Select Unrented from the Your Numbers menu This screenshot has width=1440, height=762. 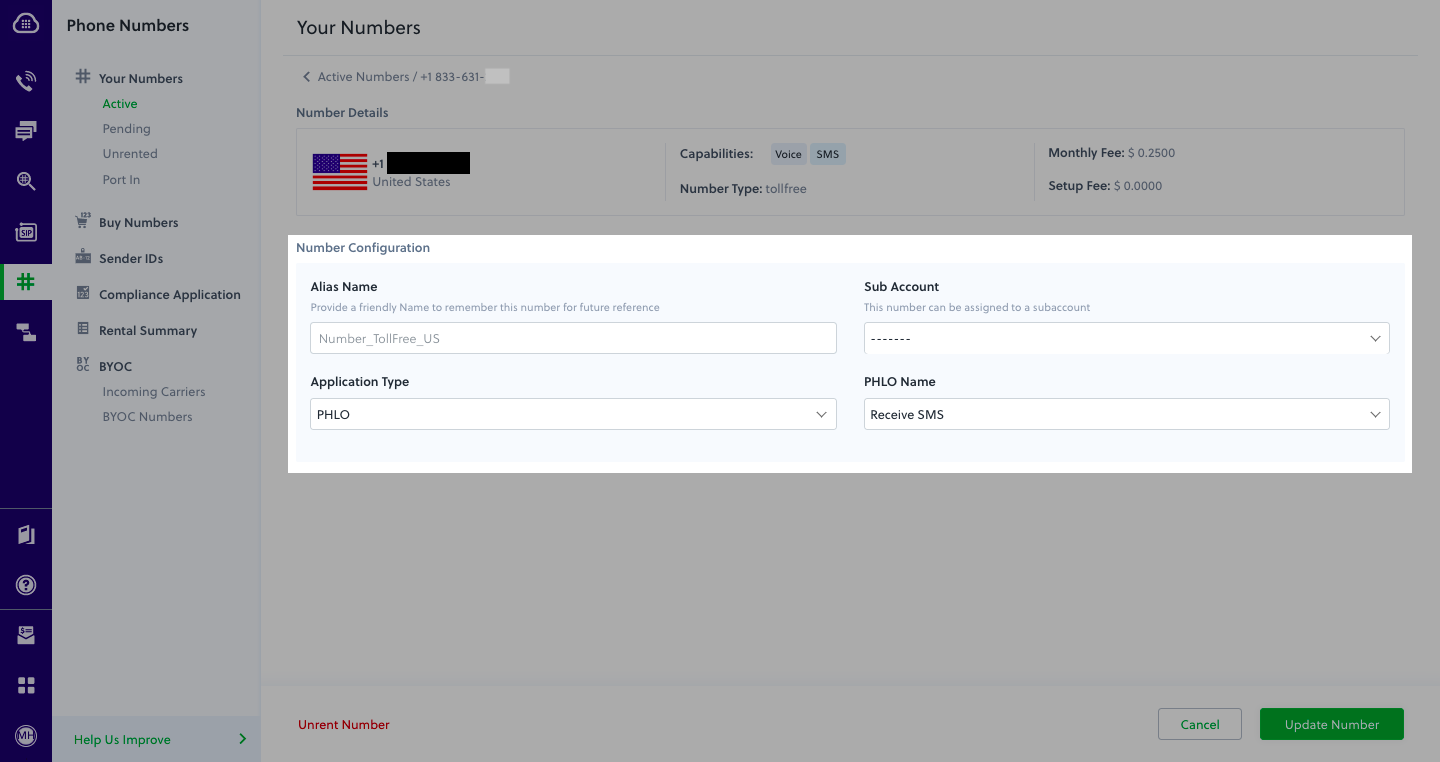pyautogui.click(x=129, y=153)
